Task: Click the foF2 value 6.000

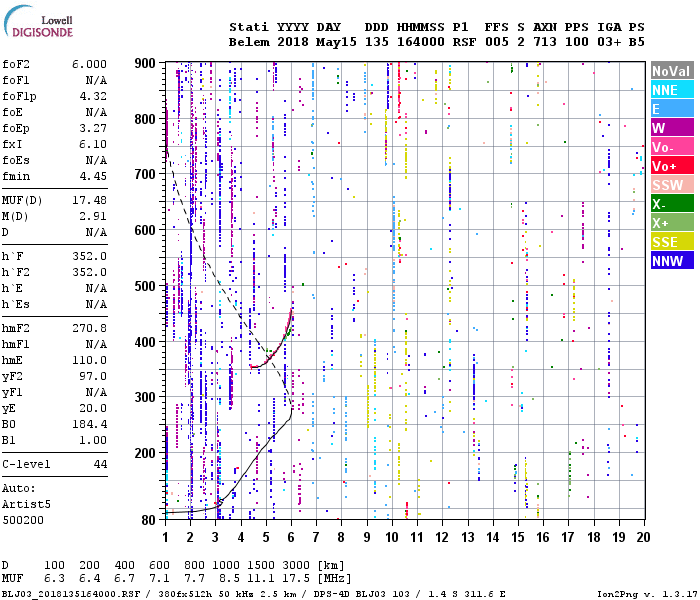Action: click(x=89, y=64)
